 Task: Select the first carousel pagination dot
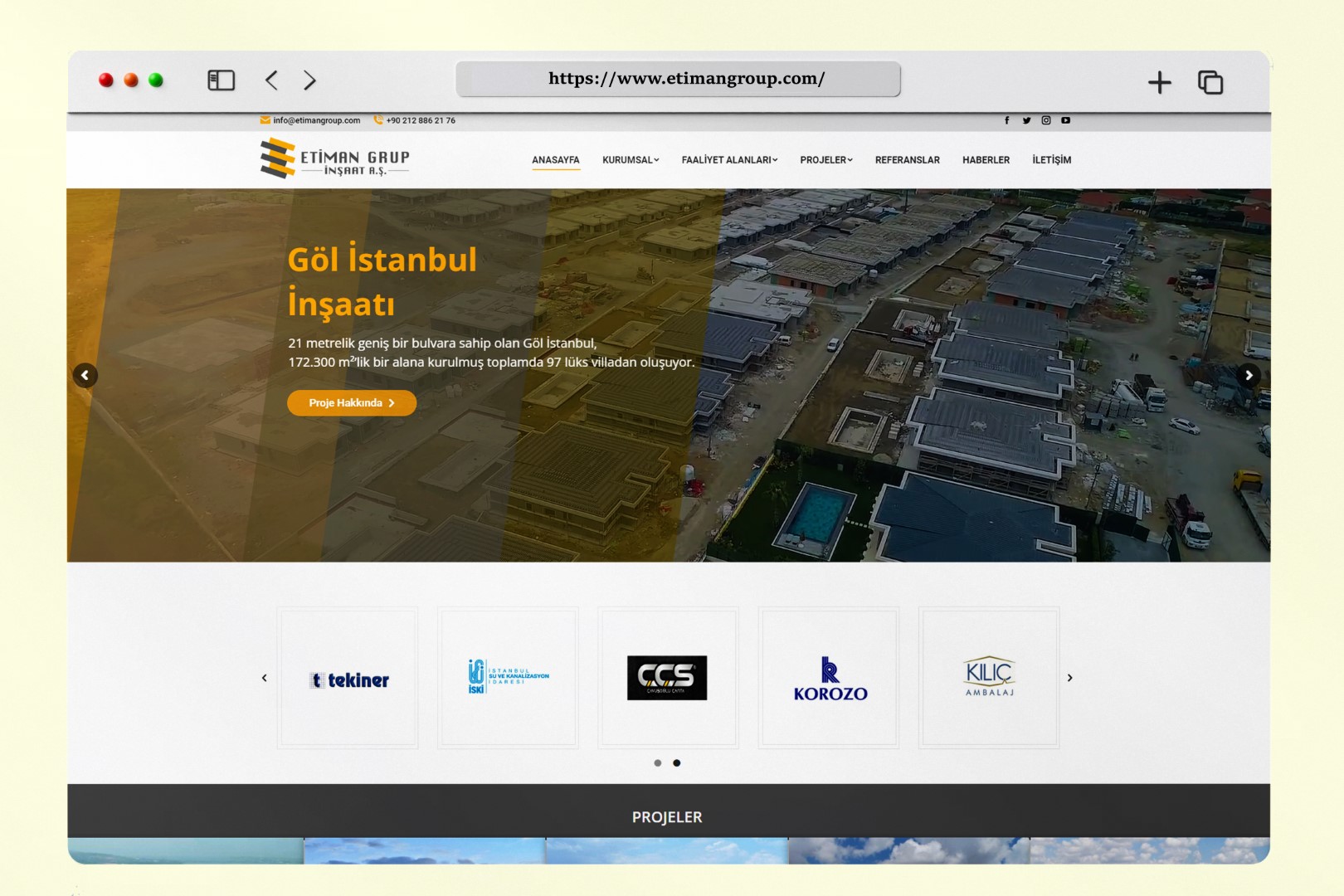pos(658,763)
